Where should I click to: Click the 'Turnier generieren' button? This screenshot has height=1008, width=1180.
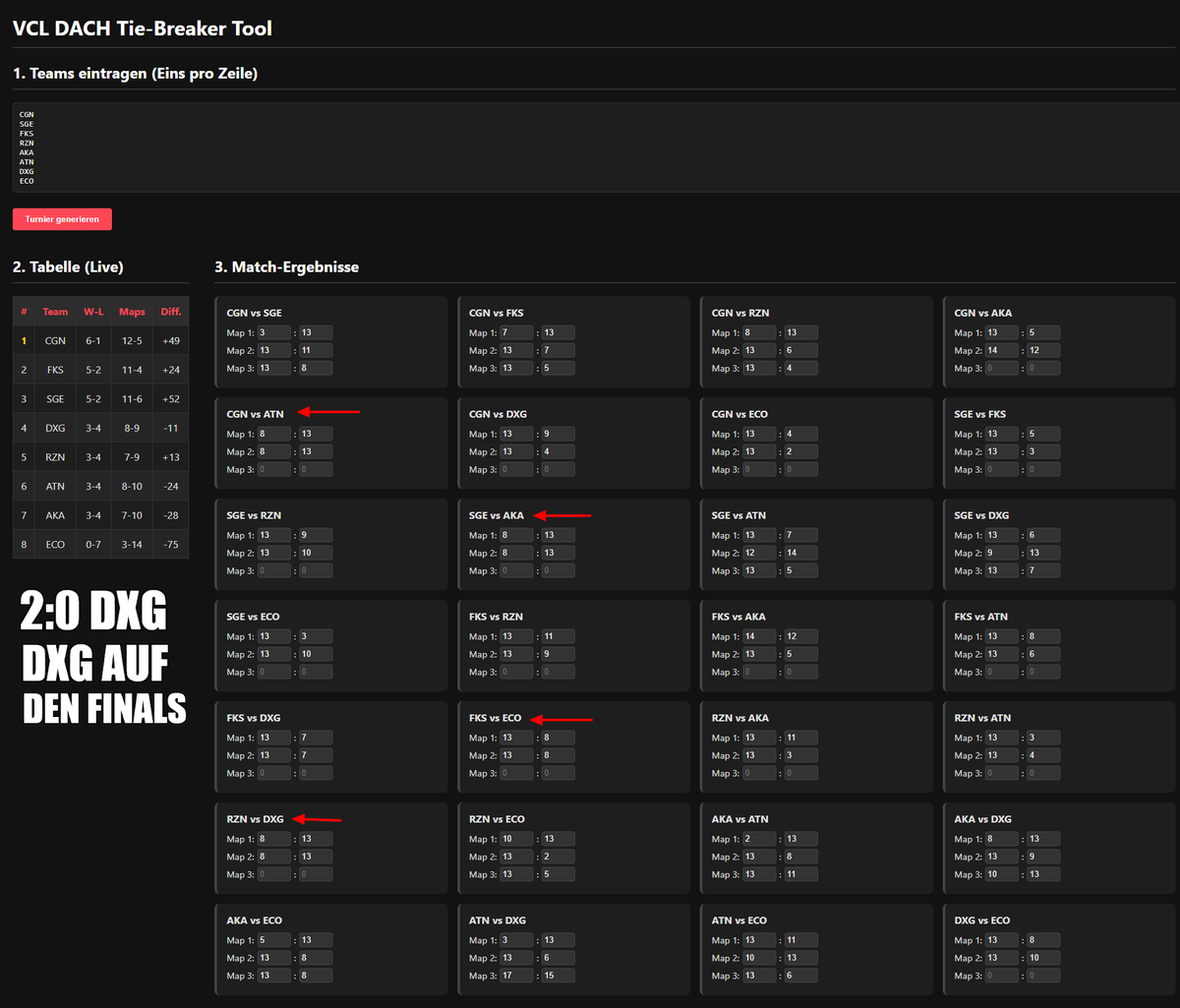coord(62,219)
